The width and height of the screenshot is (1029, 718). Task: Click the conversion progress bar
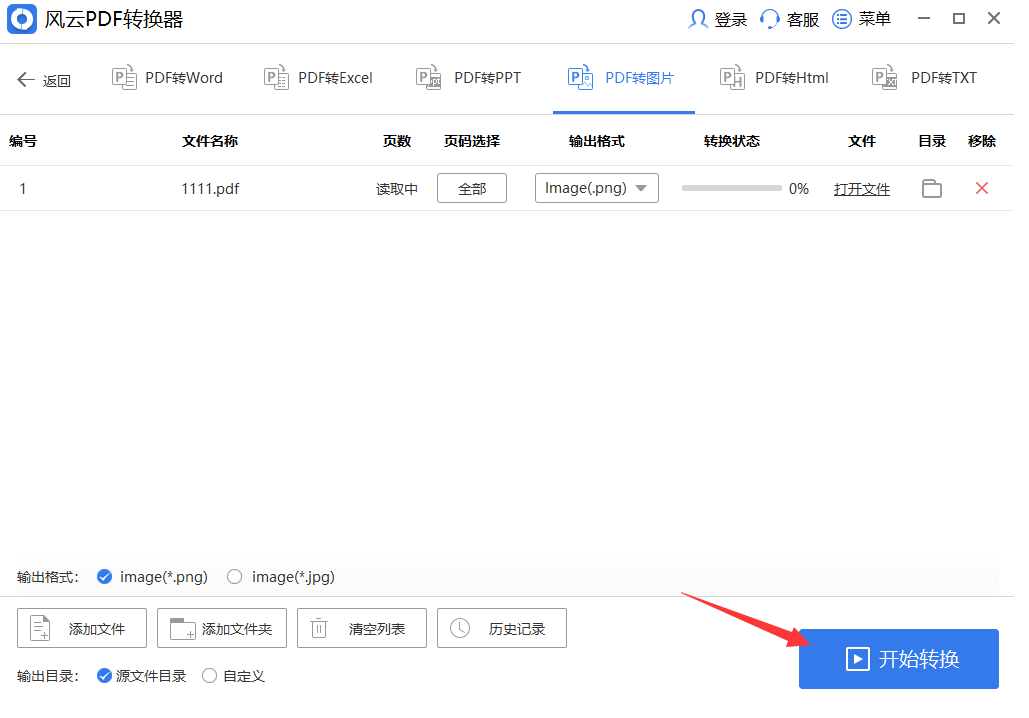731,188
